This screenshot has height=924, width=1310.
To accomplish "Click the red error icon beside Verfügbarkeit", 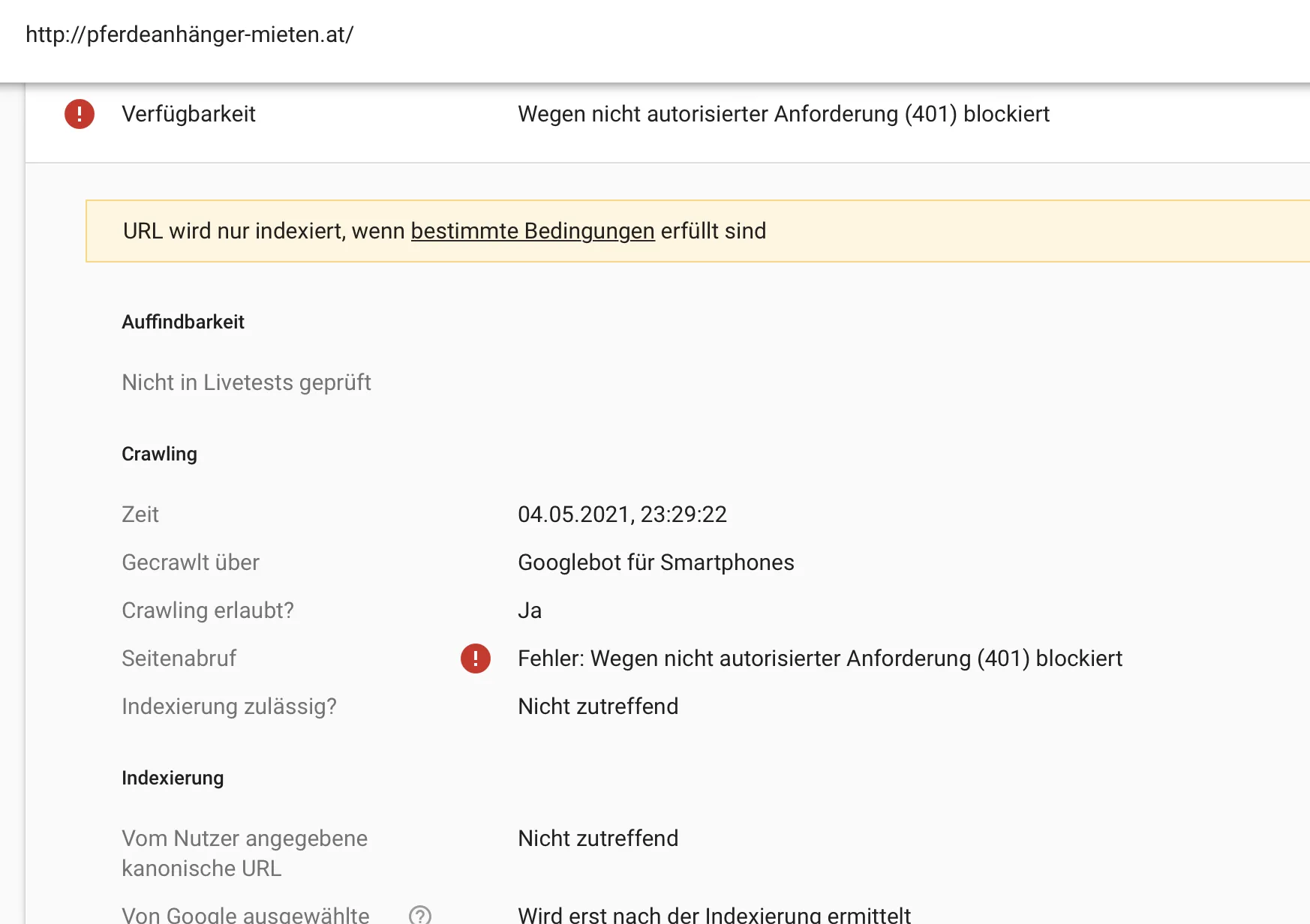I will [80, 114].
